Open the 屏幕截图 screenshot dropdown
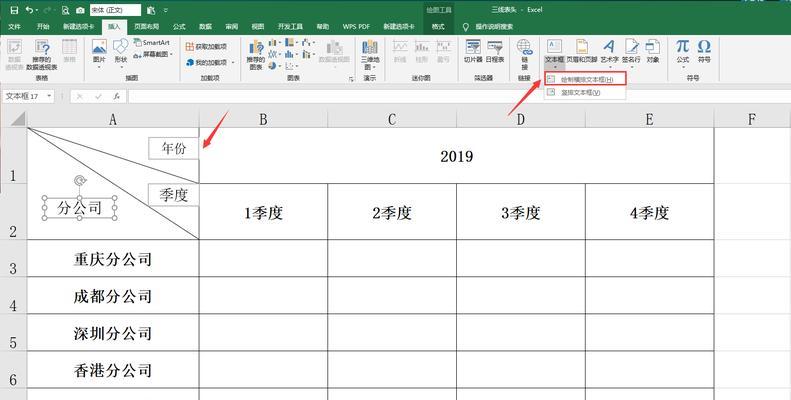The height and width of the screenshot is (400, 791). [153, 54]
